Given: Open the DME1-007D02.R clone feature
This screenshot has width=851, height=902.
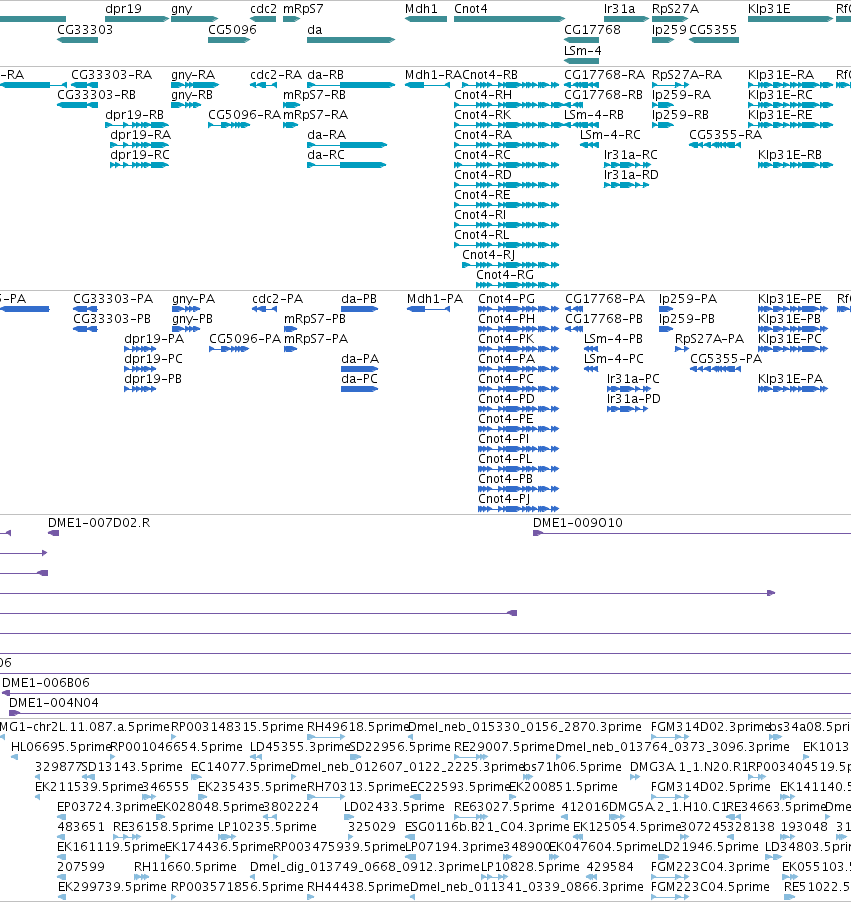Looking at the screenshot, I should tap(54, 533).
